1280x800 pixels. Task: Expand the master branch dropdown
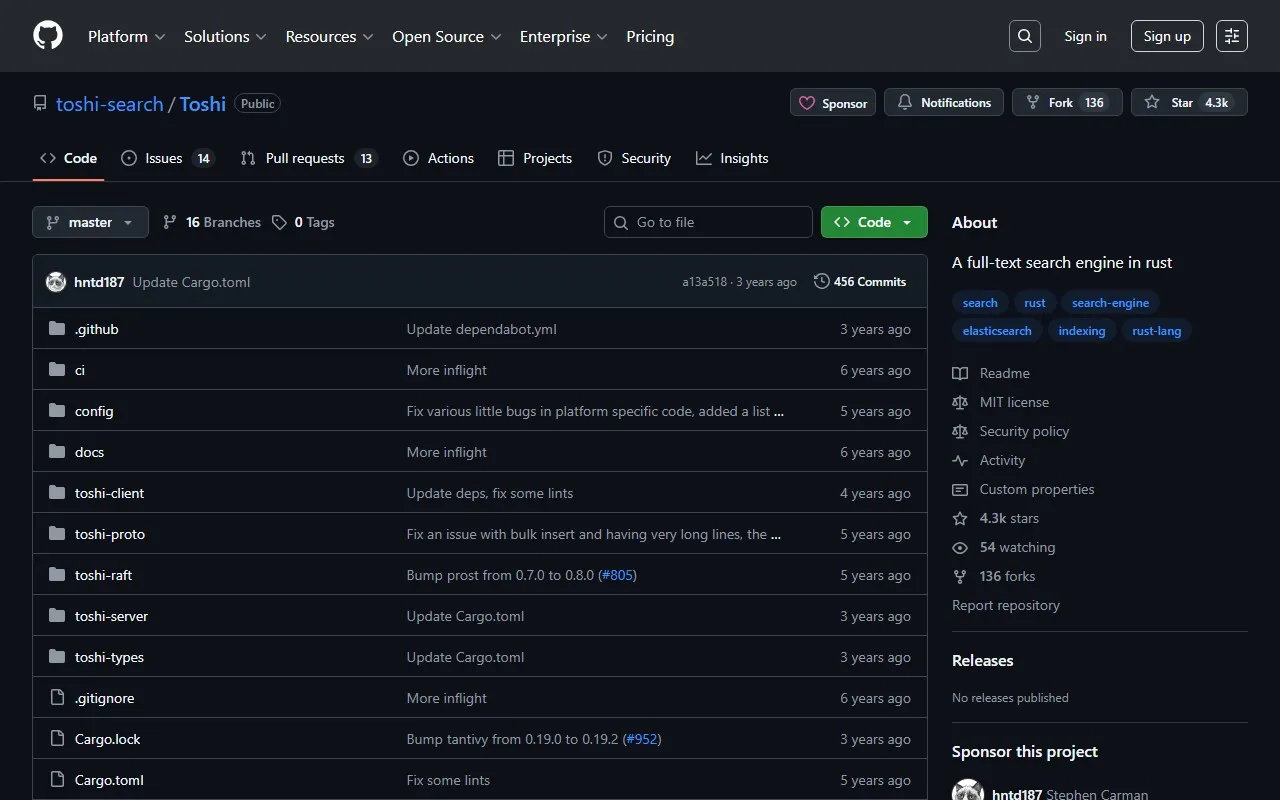[90, 222]
